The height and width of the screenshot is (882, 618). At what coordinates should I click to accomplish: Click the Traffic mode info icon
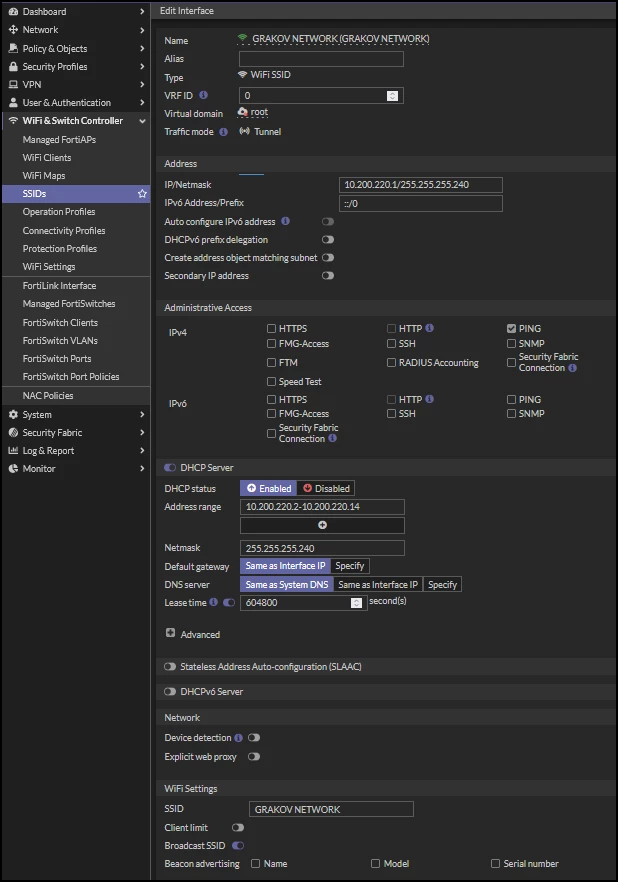click(223, 132)
